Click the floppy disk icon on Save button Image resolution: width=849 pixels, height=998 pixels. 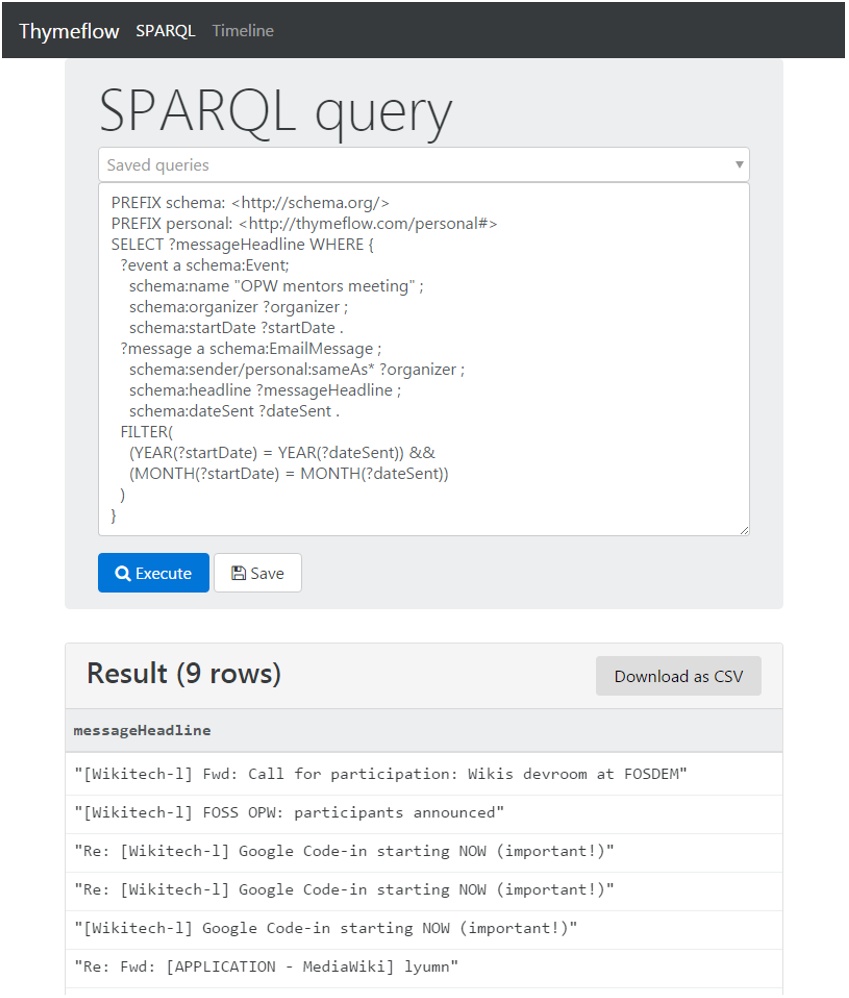237,572
